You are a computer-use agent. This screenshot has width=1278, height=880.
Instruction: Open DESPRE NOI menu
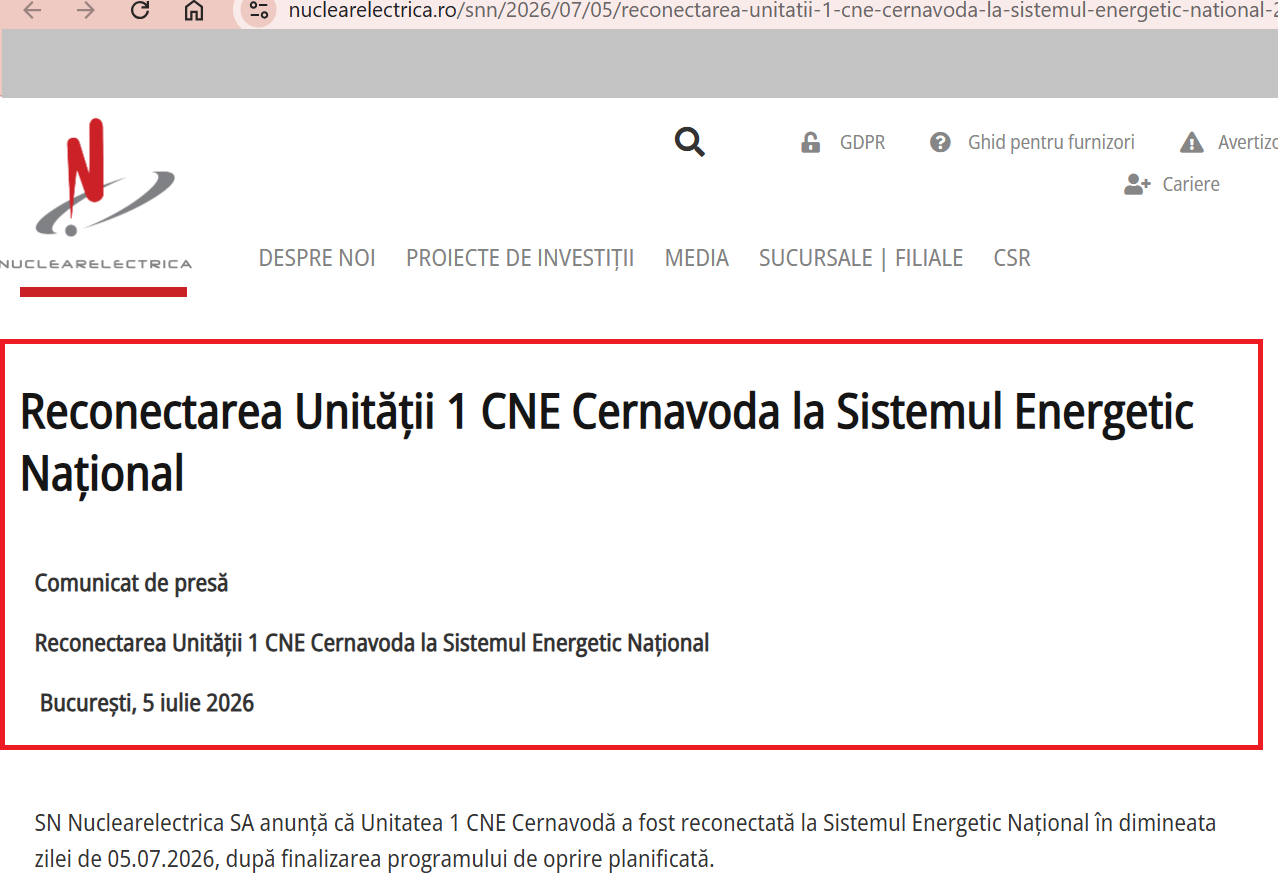pyautogui.click(x=317, y=258)
